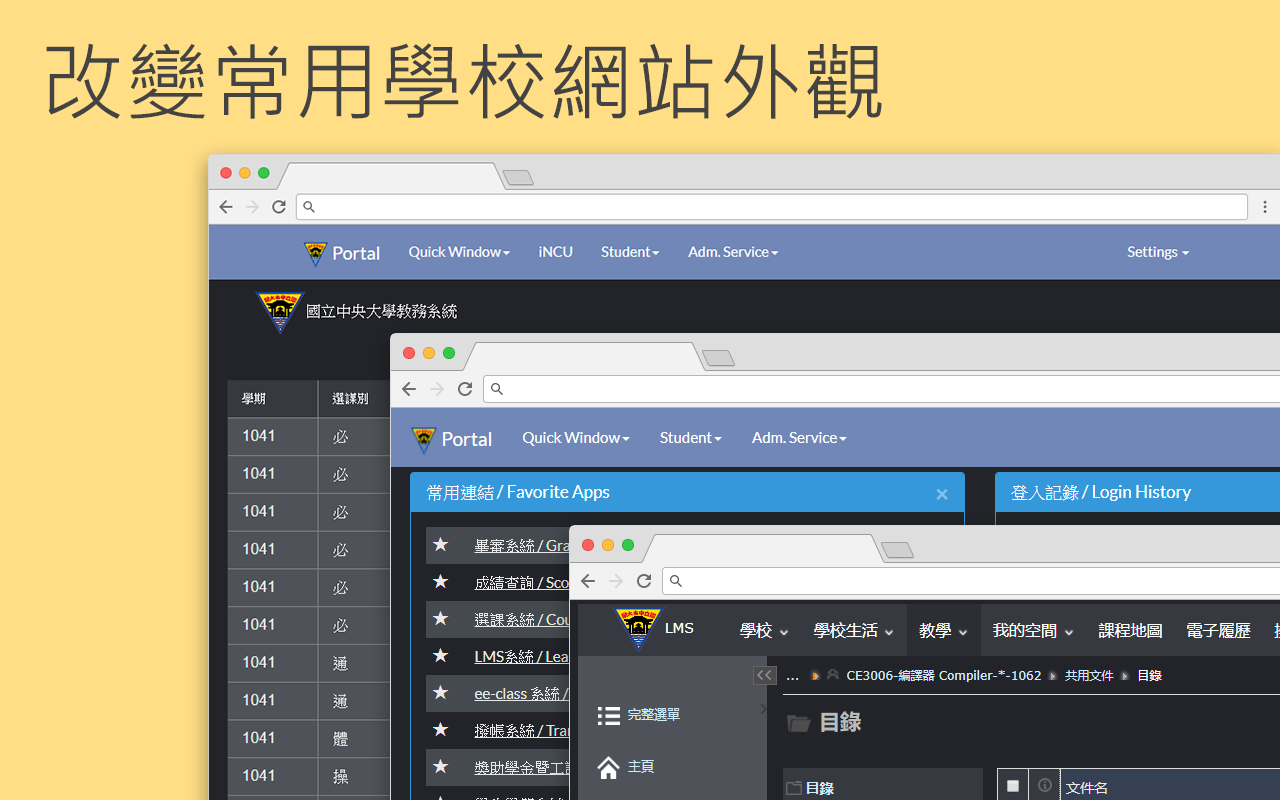Open the LMS系統 link
This screenshot has width=1280, height=800.
522,657
